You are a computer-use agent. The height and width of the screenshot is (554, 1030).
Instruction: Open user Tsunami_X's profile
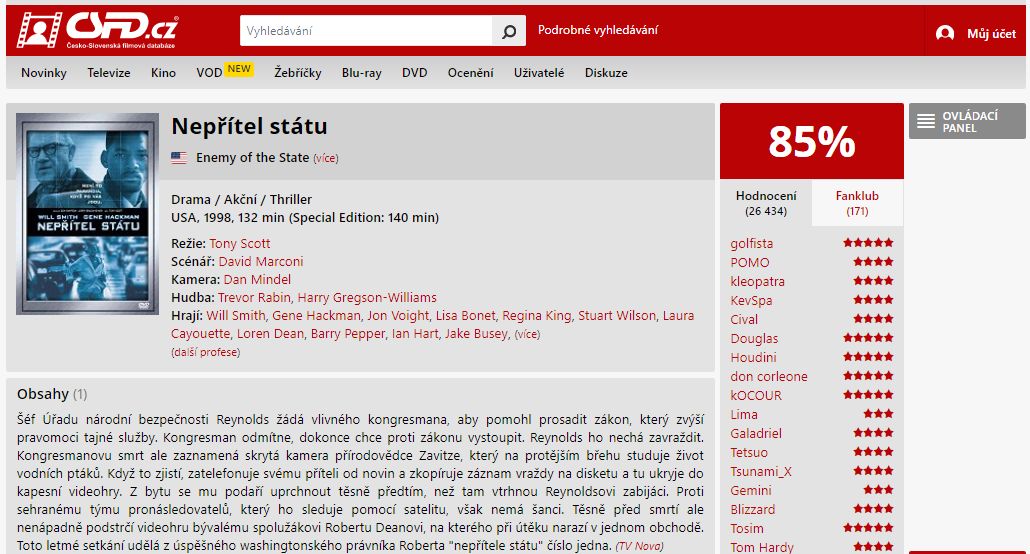coord(761,472)
